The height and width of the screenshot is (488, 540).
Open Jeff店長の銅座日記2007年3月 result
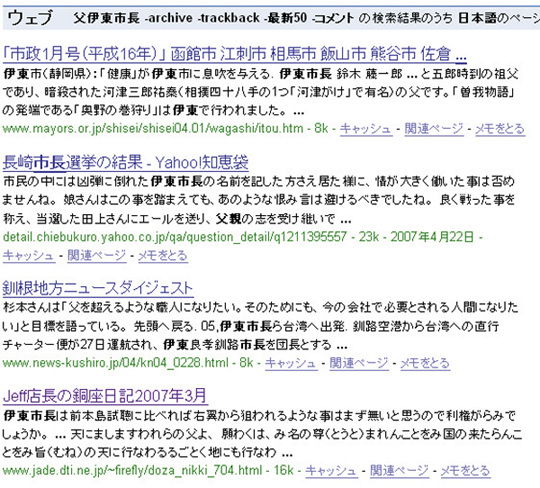pos(105,396)
